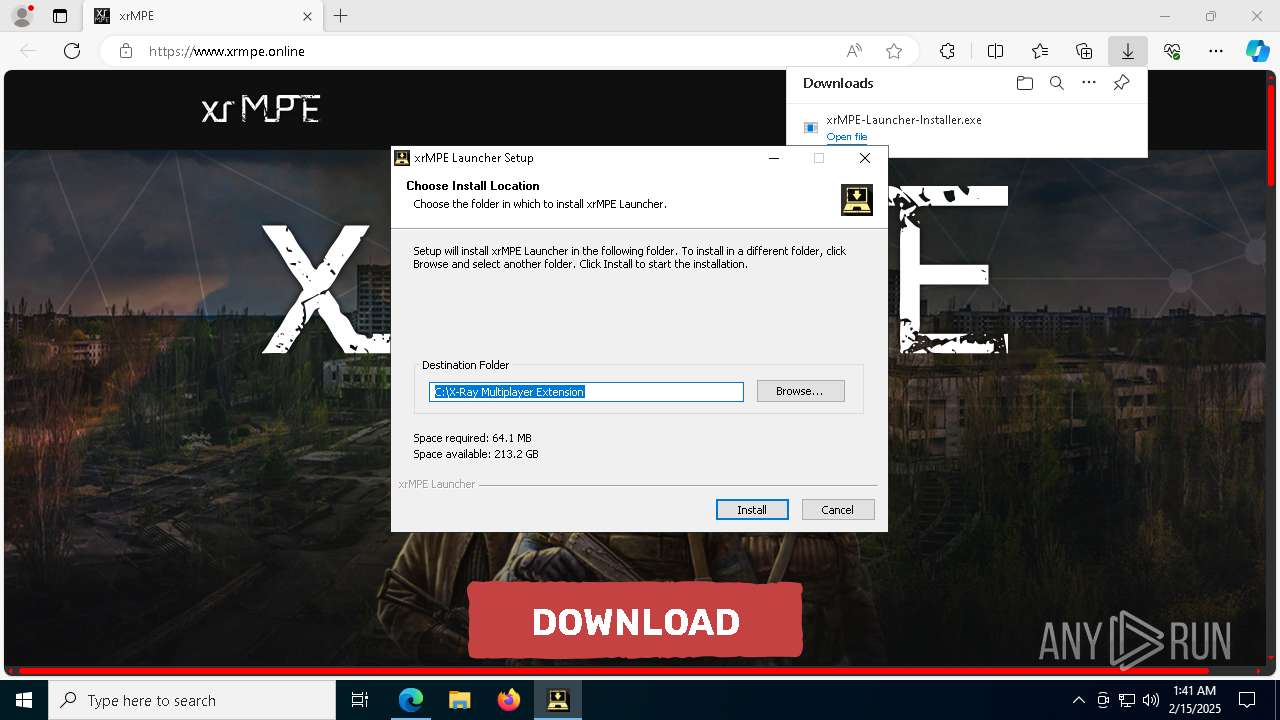This screenshot has height=720, width=1280.
Task: Search downloads with magnifier icon
Action: (1056, 83)
